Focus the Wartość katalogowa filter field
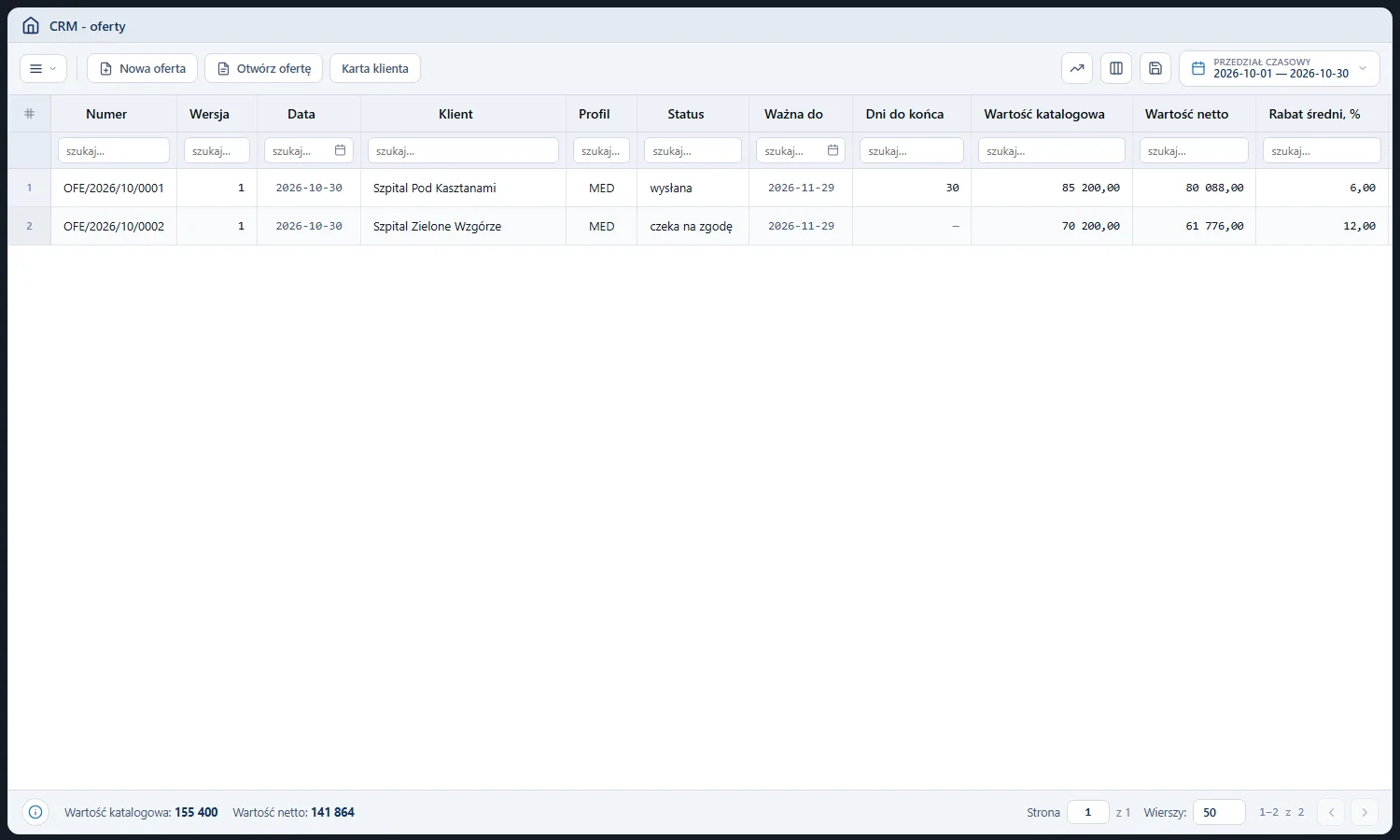Viewport: 1400px width, 840px height. (1052, 150)
